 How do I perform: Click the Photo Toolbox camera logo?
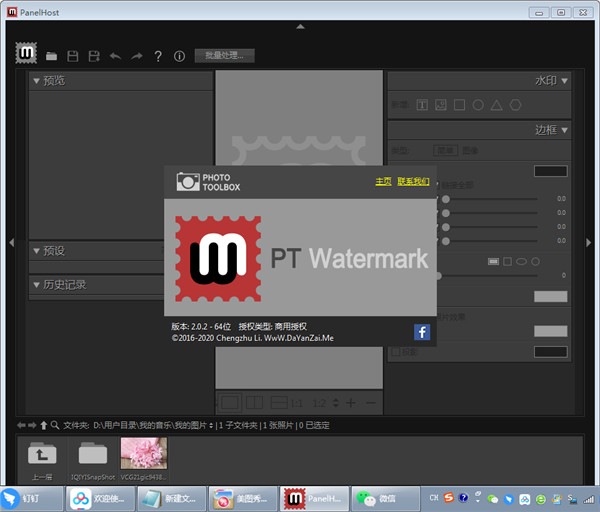click(x=209, y=182)
